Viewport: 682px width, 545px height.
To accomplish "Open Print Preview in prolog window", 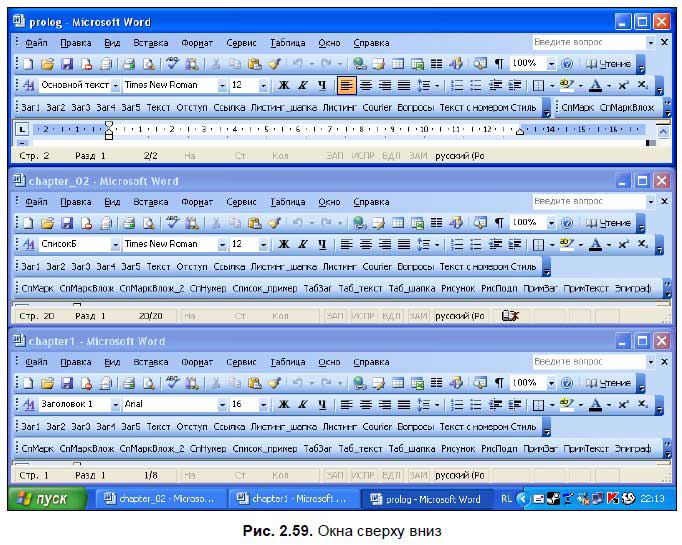I will [149, 64].
